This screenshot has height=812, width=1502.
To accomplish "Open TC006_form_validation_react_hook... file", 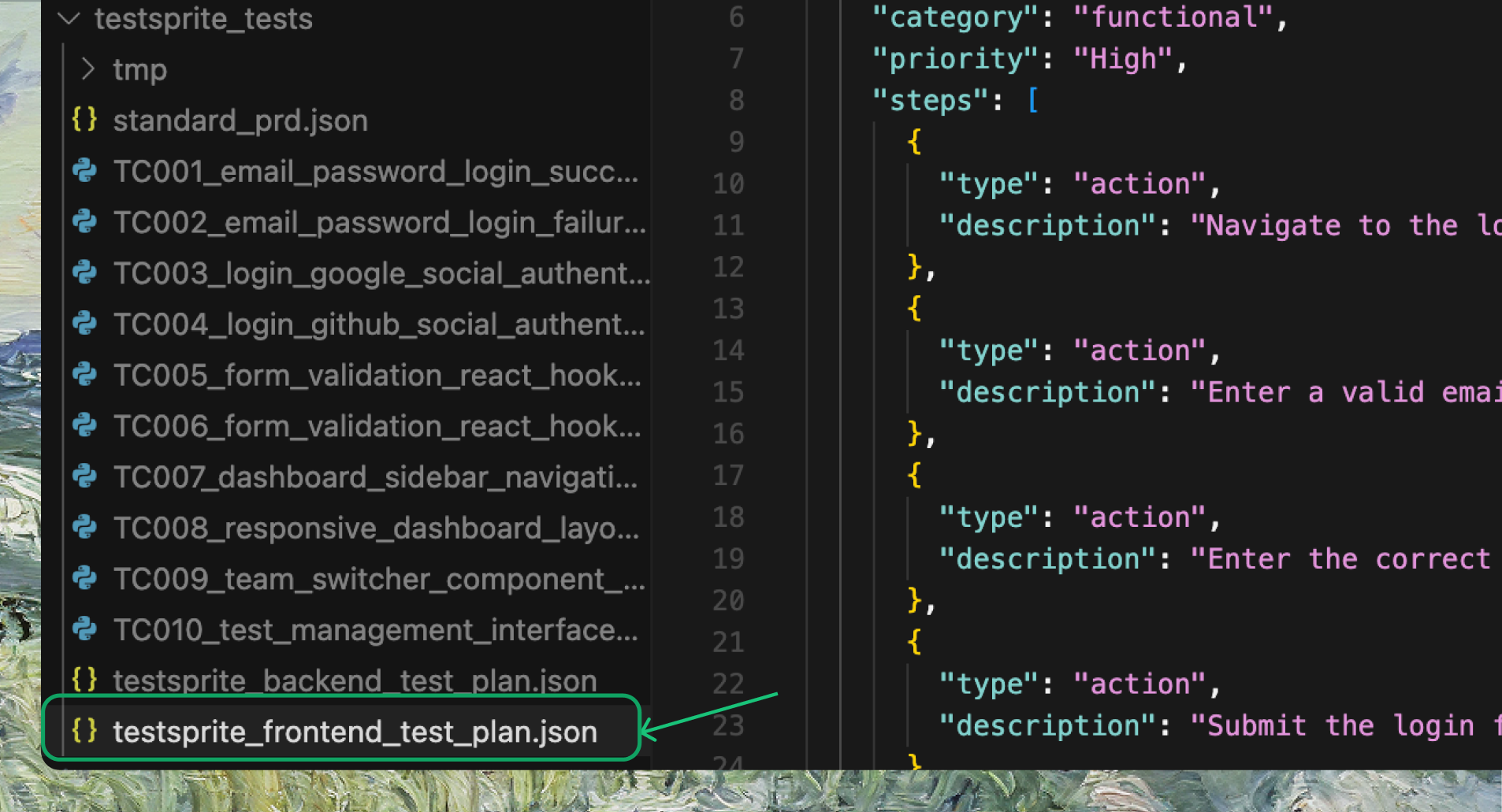I will [377, 426].
